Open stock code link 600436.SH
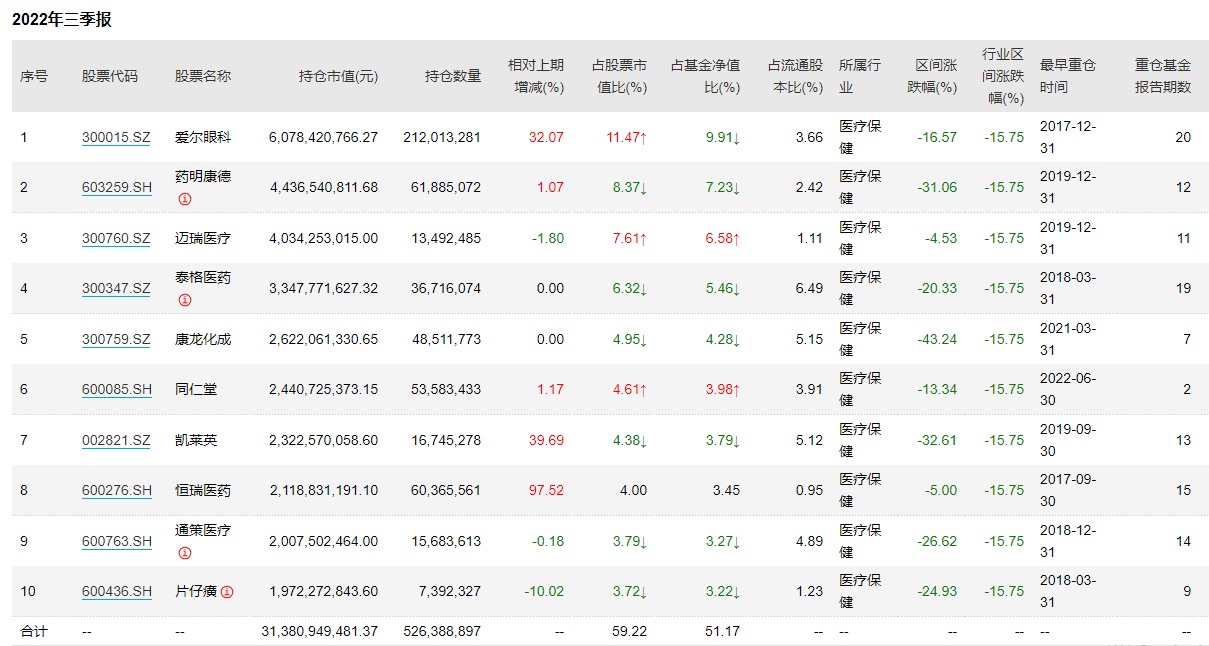 [117, 592]
